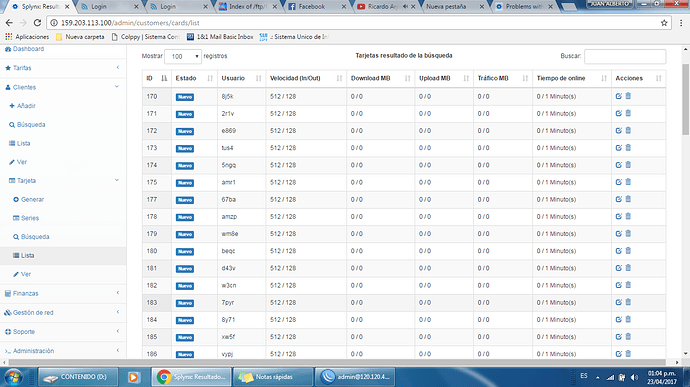Switch to Index of /ftp/ tab
This screenshot has width=690, height=387.
(x=246, y=7)
